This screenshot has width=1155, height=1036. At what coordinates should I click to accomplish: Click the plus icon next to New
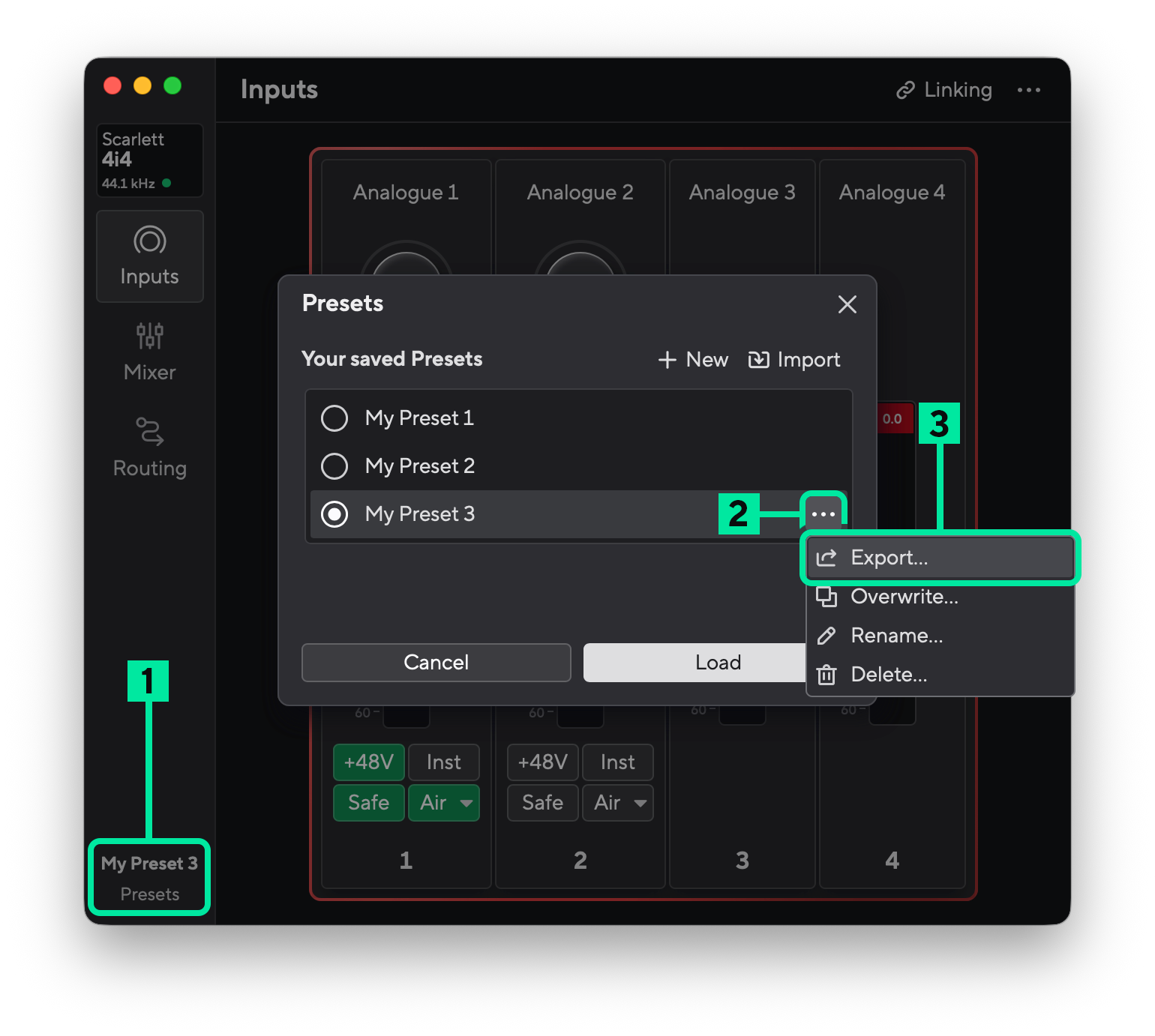pos(667,360)
